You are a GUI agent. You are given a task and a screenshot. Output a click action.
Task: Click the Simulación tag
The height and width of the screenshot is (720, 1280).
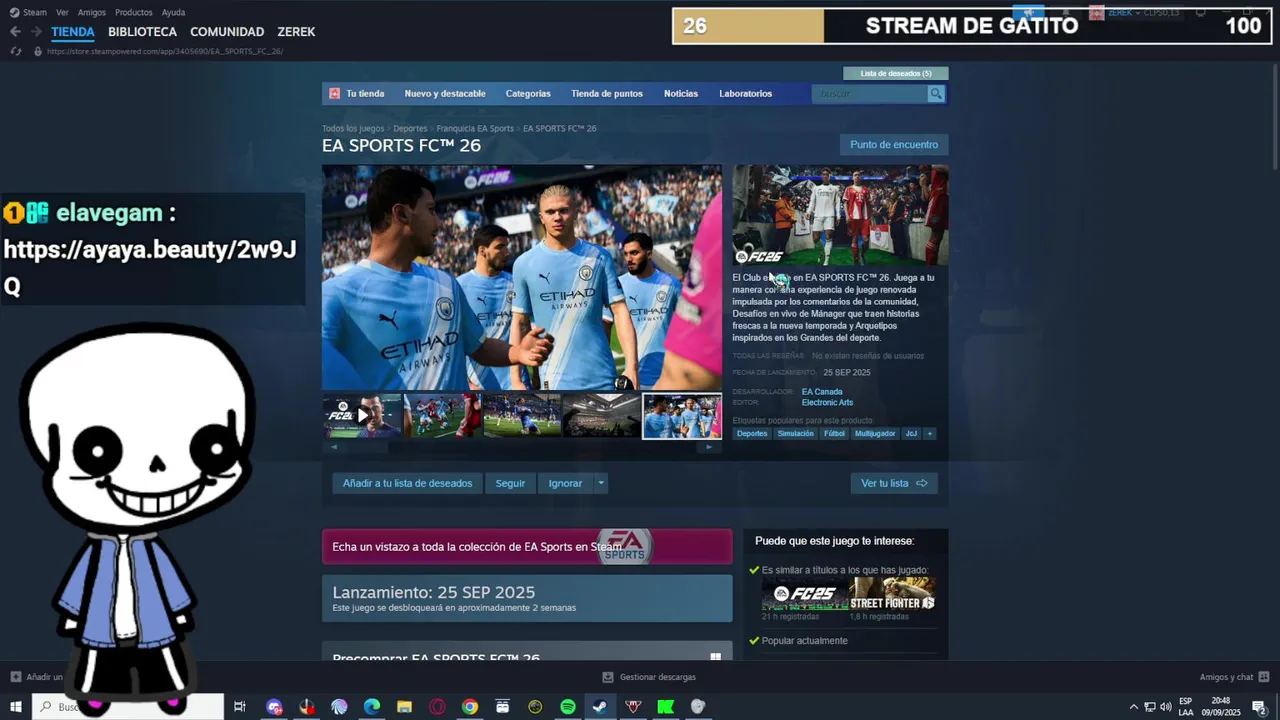(796, 434)
